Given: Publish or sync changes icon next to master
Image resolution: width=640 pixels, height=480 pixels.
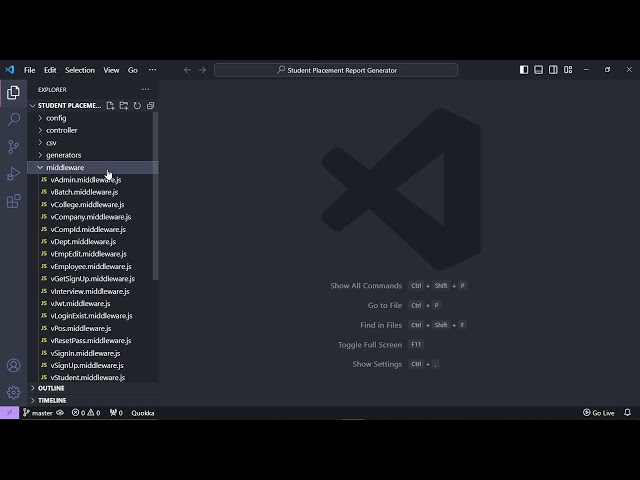Looking at the screenshot, I should (x=60, y=413).
